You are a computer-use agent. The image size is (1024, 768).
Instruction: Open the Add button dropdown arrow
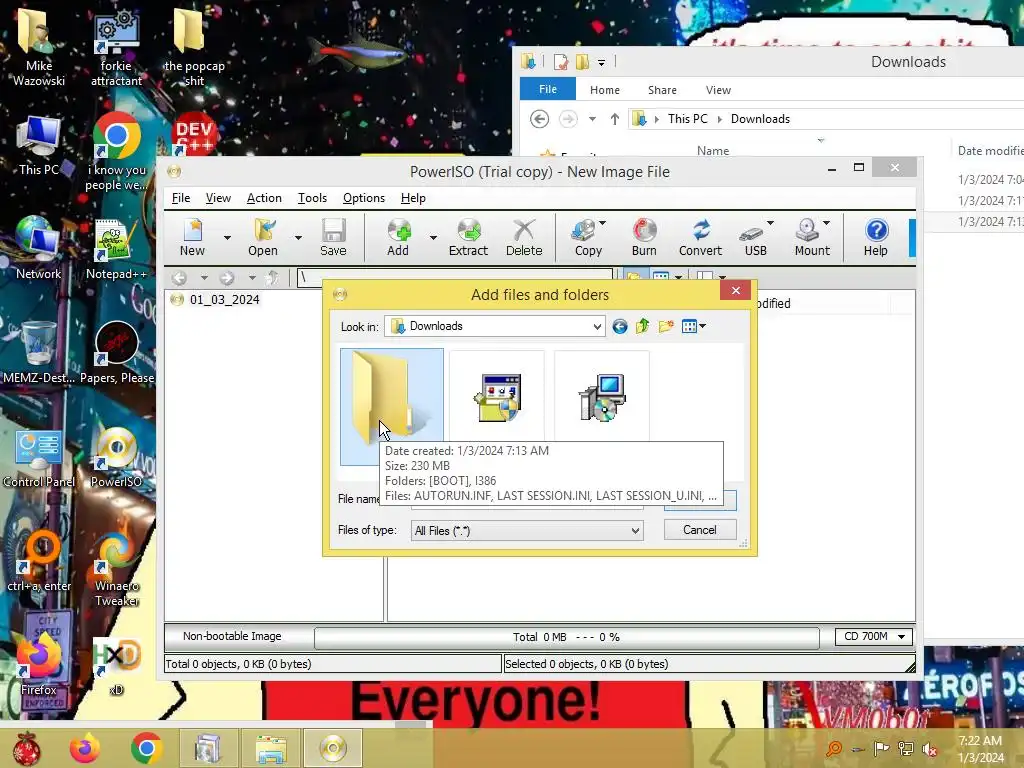coord(433,238)
